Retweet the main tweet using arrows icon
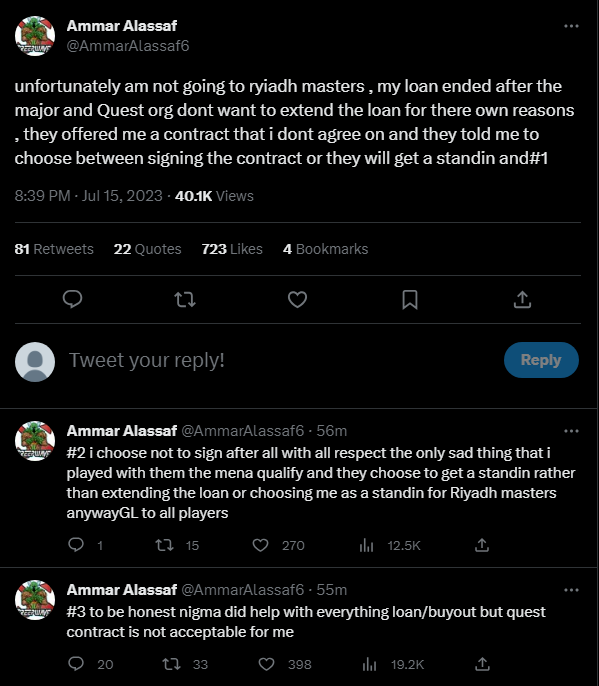The width and height of the screenshot is (599, 686). click(185, 300)
